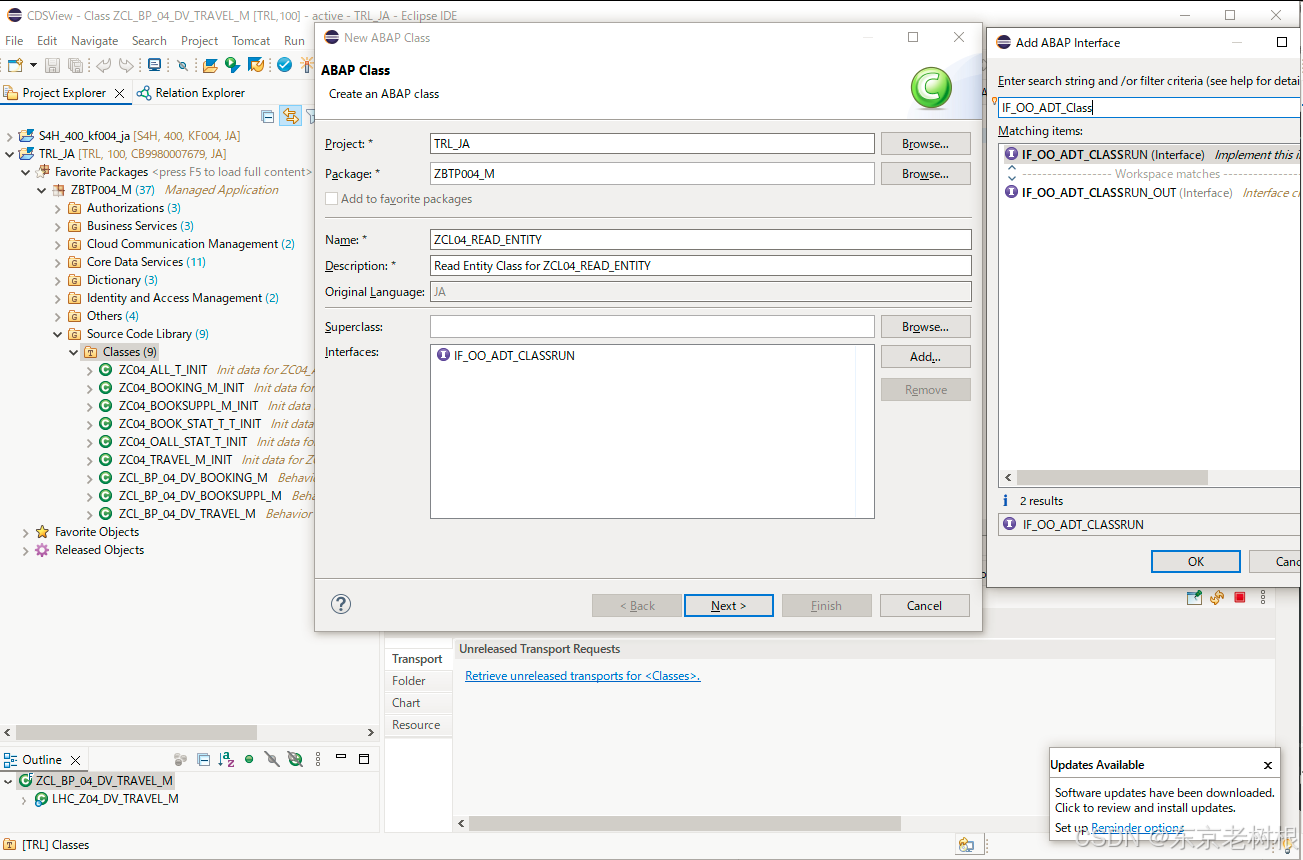Expand LHC_Z04_DV_TRAVEL_M in Outline
The width and height of the screenshot is (1303, 860).
[26, 800]
